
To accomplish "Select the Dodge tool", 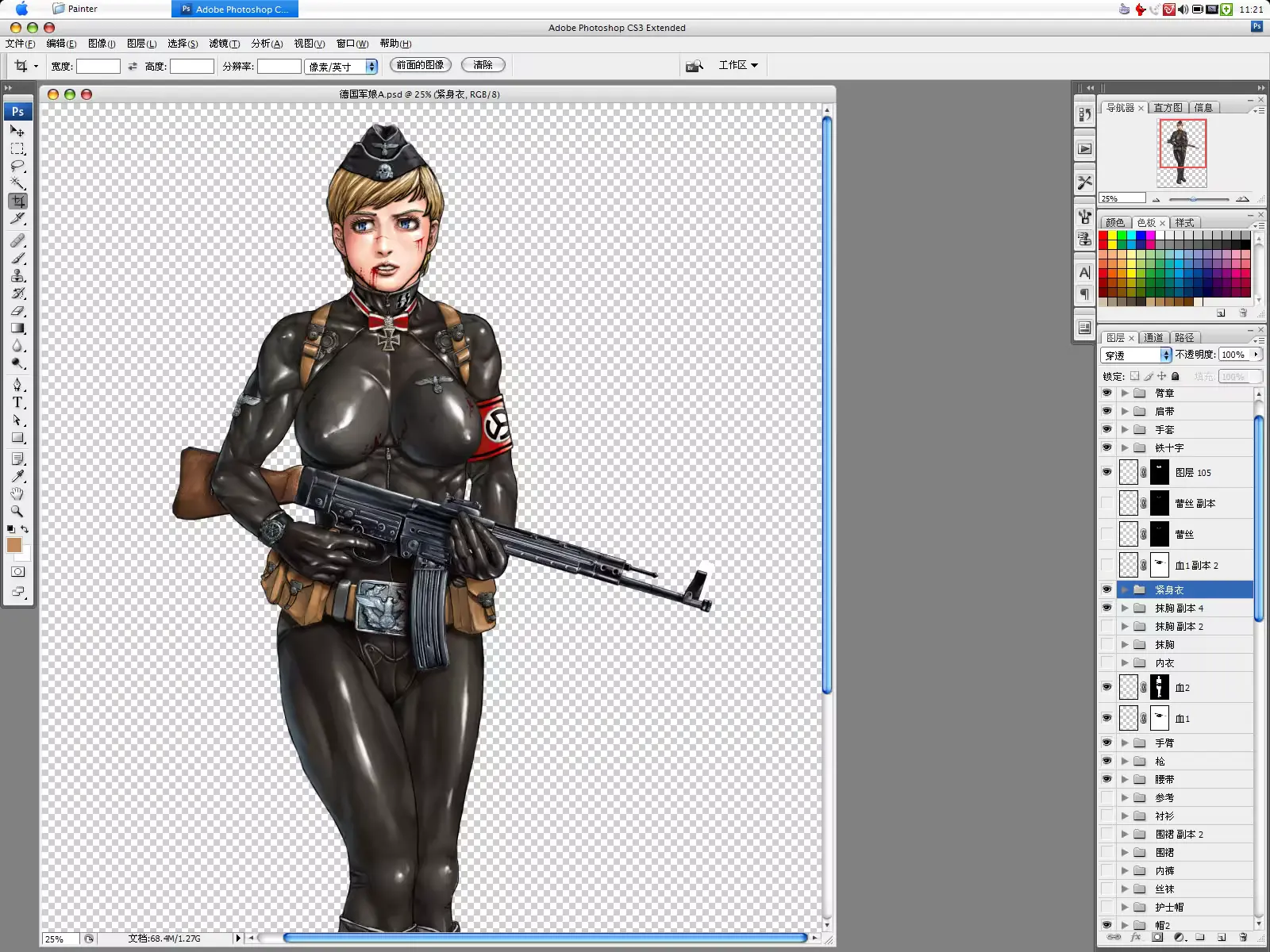I will pyautogui.click(x=17, y=363).
